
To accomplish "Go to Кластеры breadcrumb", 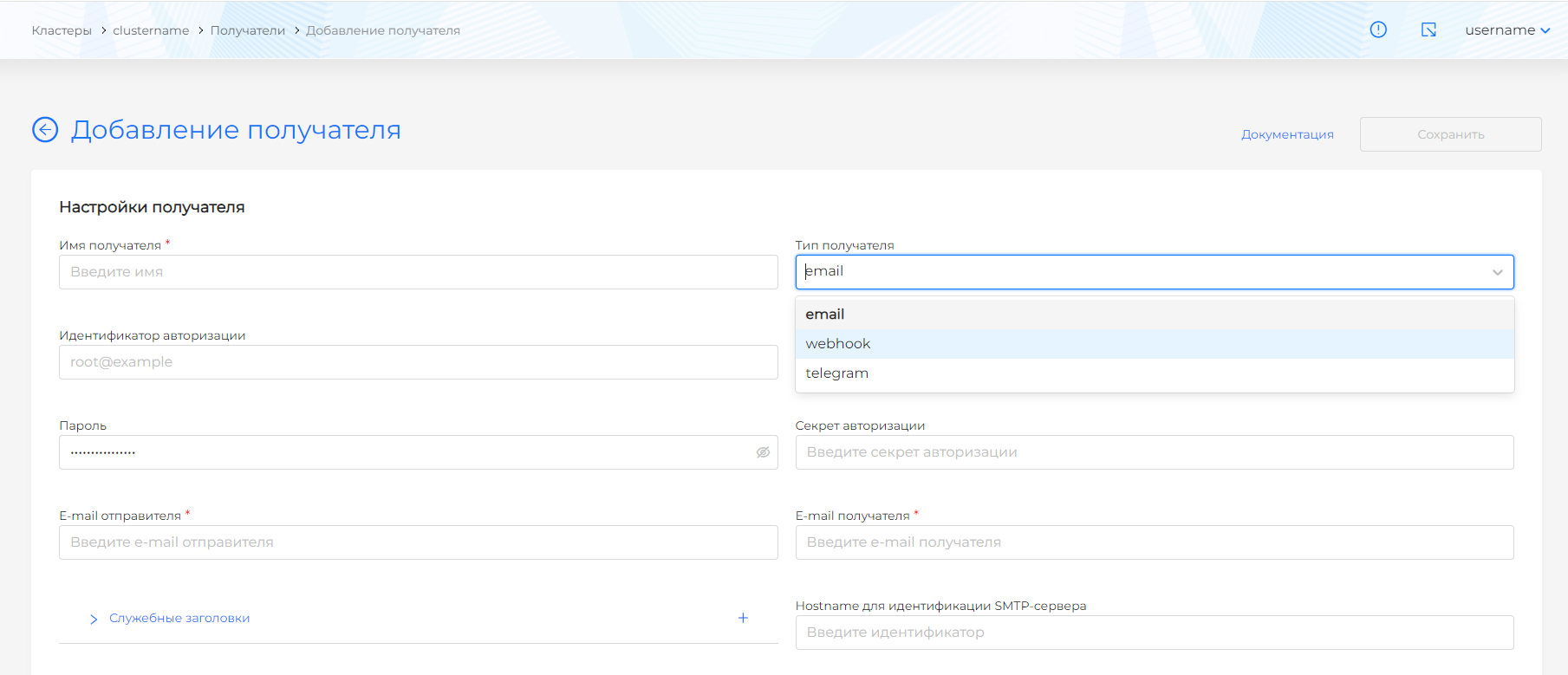I will coord(62,30).
